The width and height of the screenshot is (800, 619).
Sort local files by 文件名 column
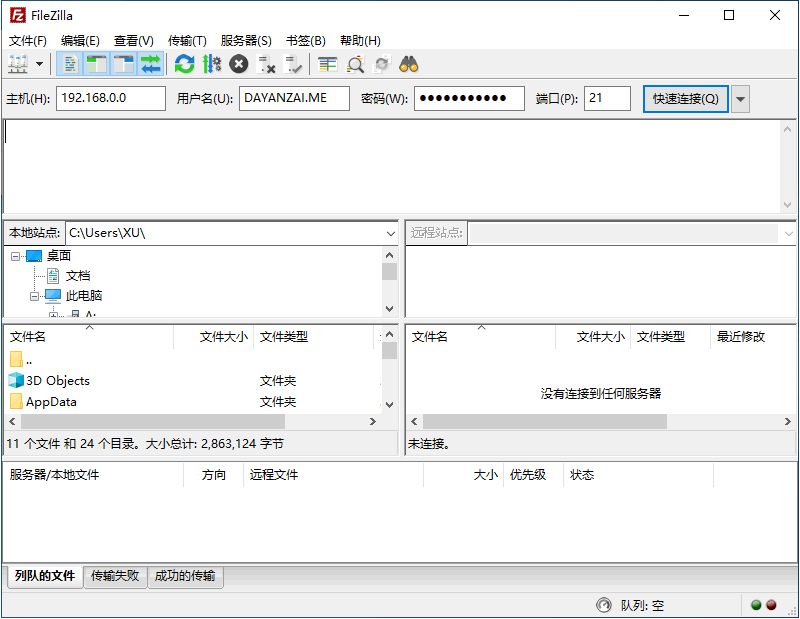89,337
